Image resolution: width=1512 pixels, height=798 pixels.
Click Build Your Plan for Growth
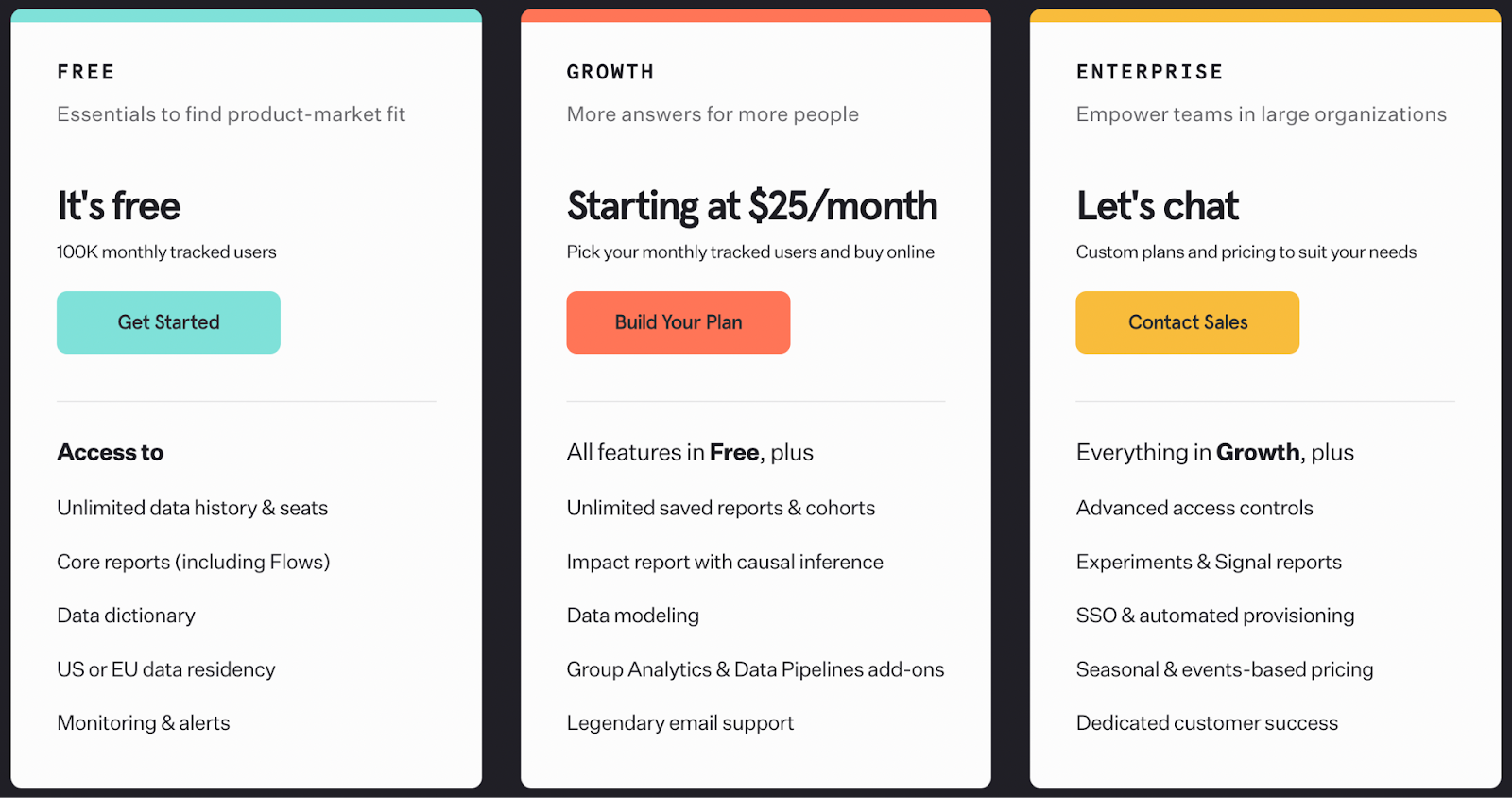click(x=678, y=321)
